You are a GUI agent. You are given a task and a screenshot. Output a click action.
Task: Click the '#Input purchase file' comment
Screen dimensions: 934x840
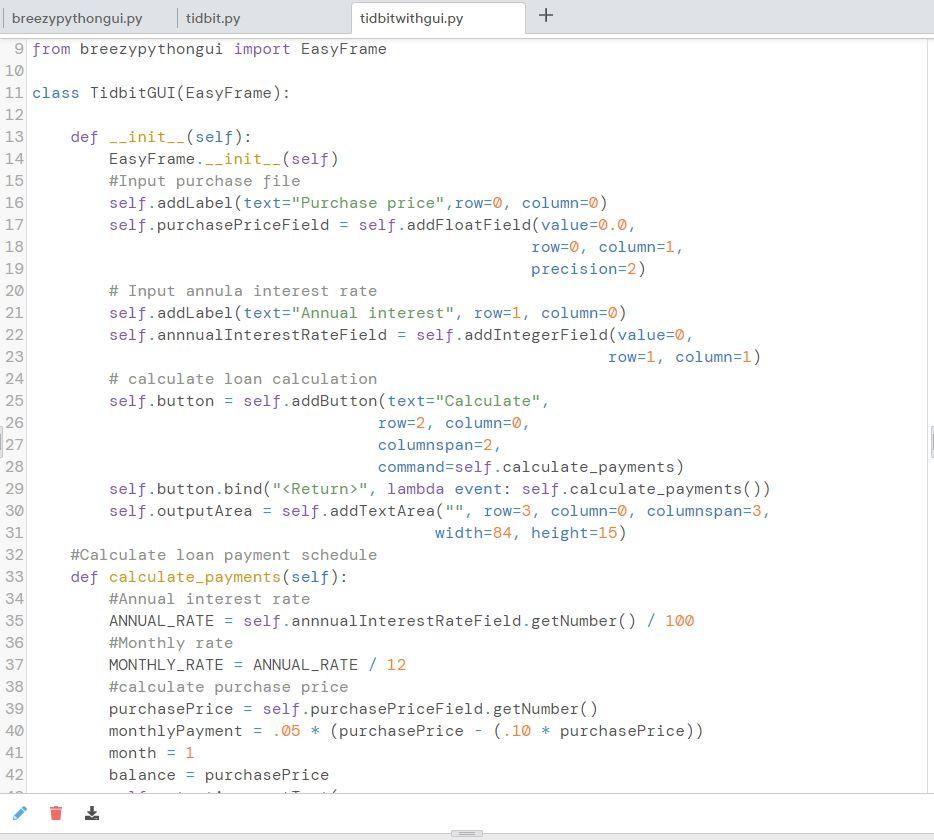pos(205,181)
